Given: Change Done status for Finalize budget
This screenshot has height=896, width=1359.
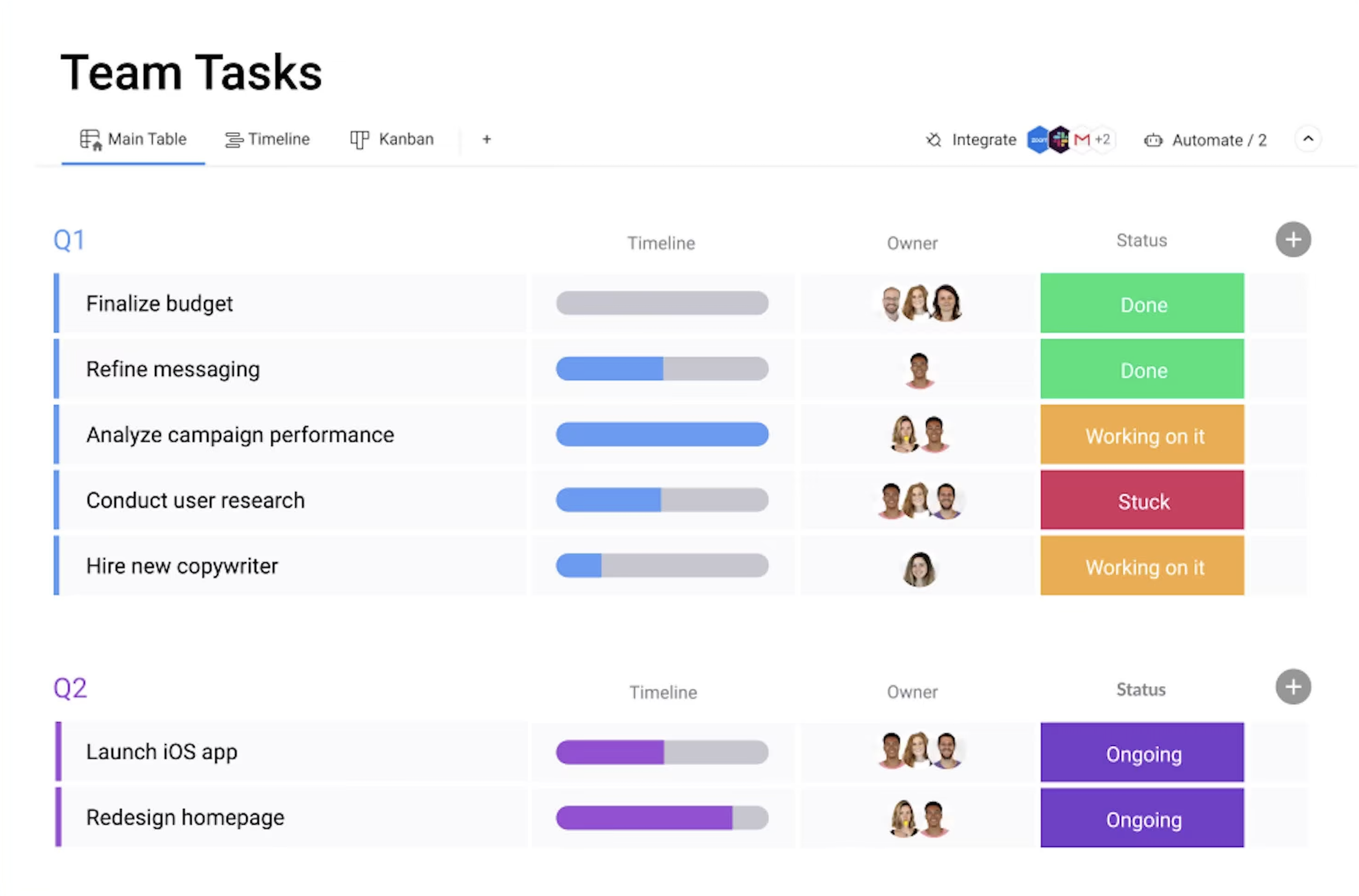Looking at the screenshot, I should 1141,304.
